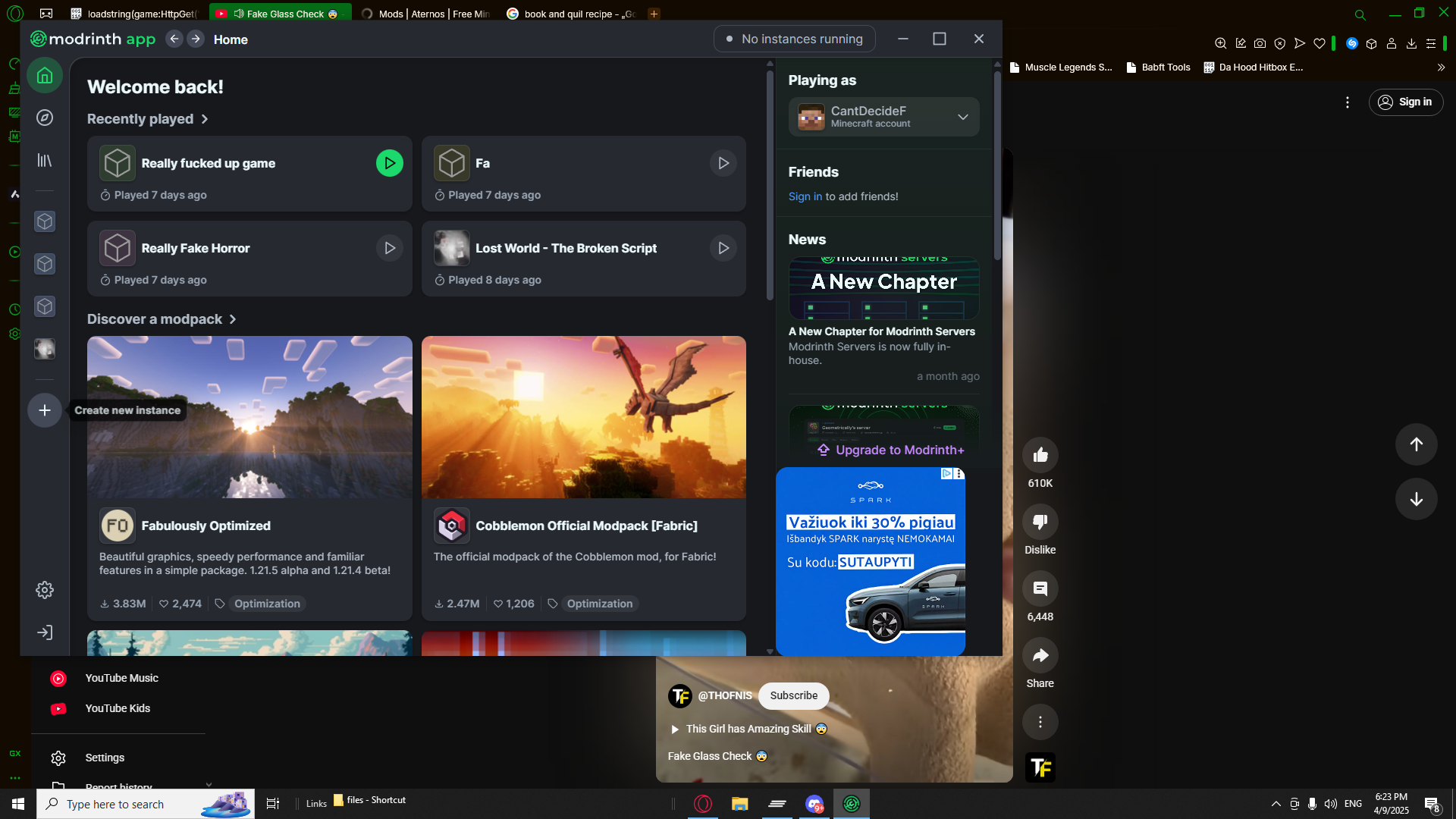Switch to the loadstring browser tab
1456x819 pixels.
(134, 14)
